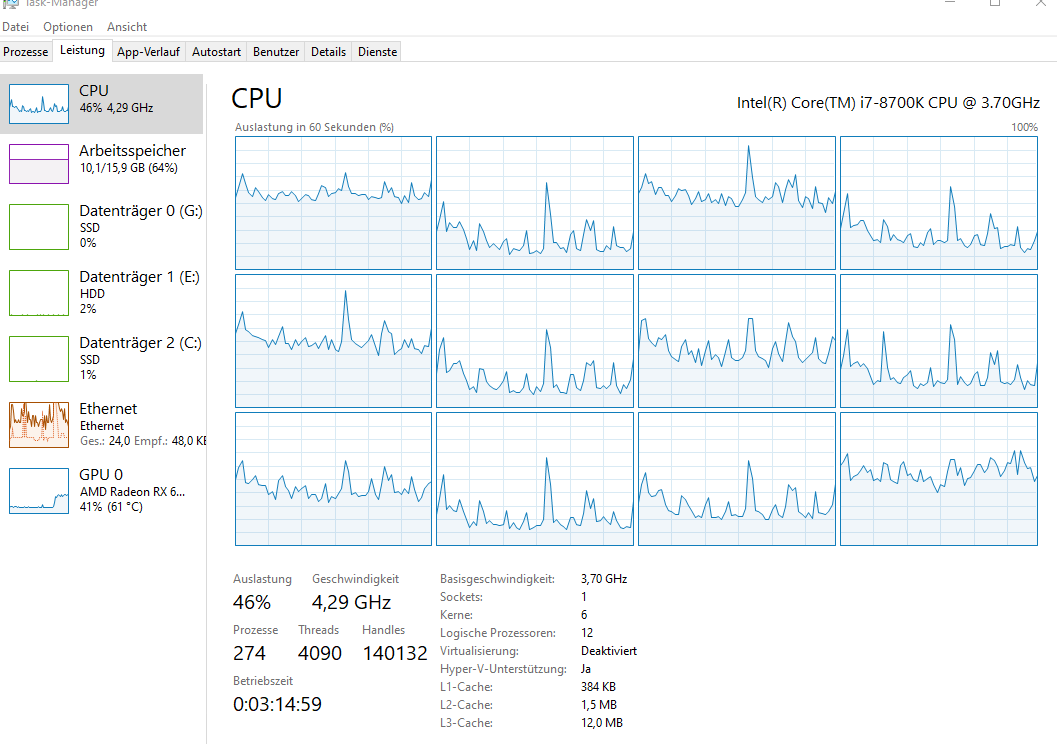Select Datenträger 1 (E:) sidebar label

click(140, 277)
